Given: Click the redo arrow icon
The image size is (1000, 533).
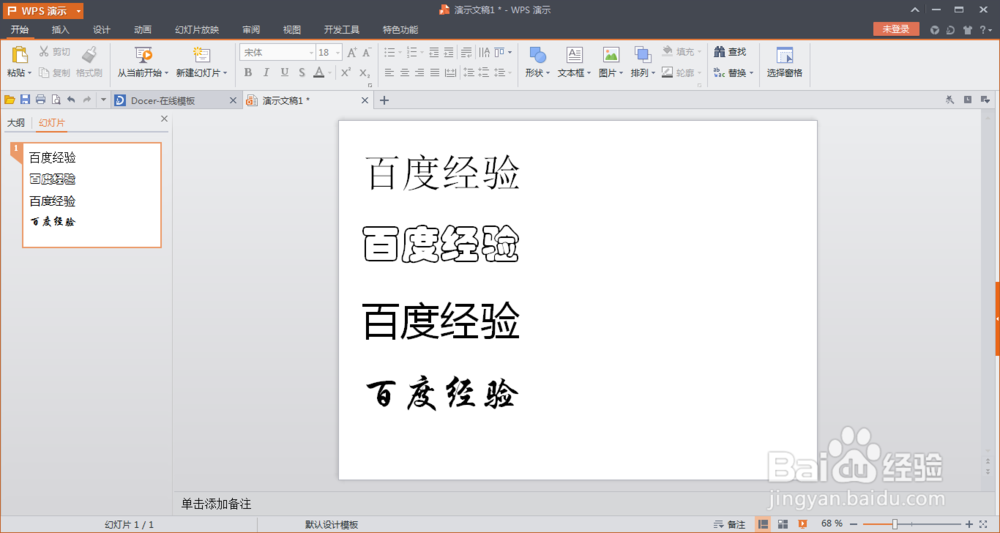Looking at the screenshot, I should click(x=87, y=99).
